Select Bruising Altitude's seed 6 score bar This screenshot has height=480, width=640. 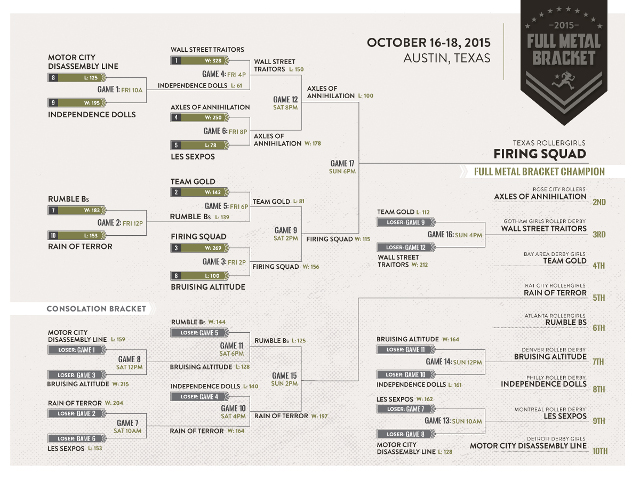point(205,275)
